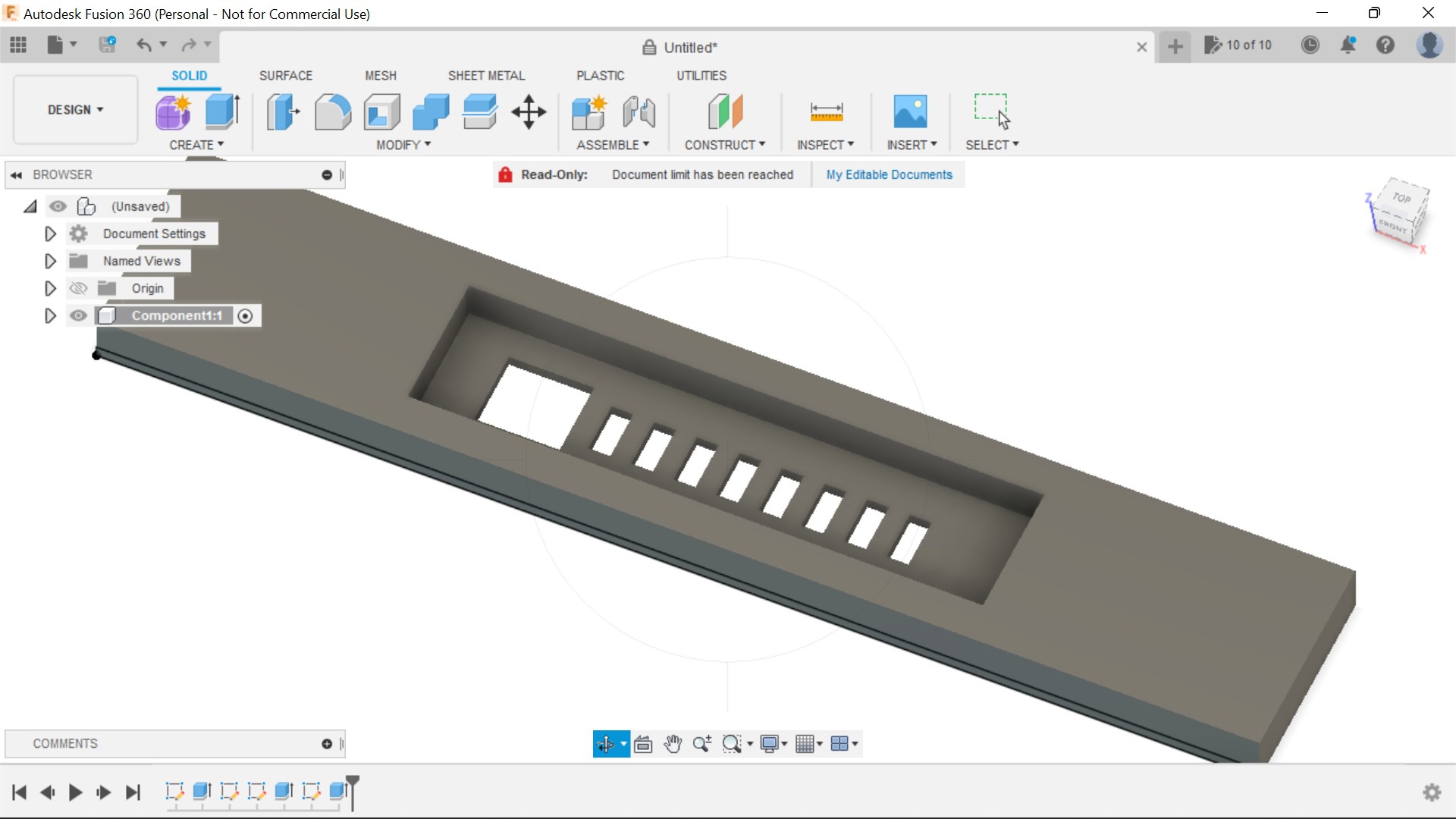Open the Joint tool
1456x819 pixels.
coord(639,112)
